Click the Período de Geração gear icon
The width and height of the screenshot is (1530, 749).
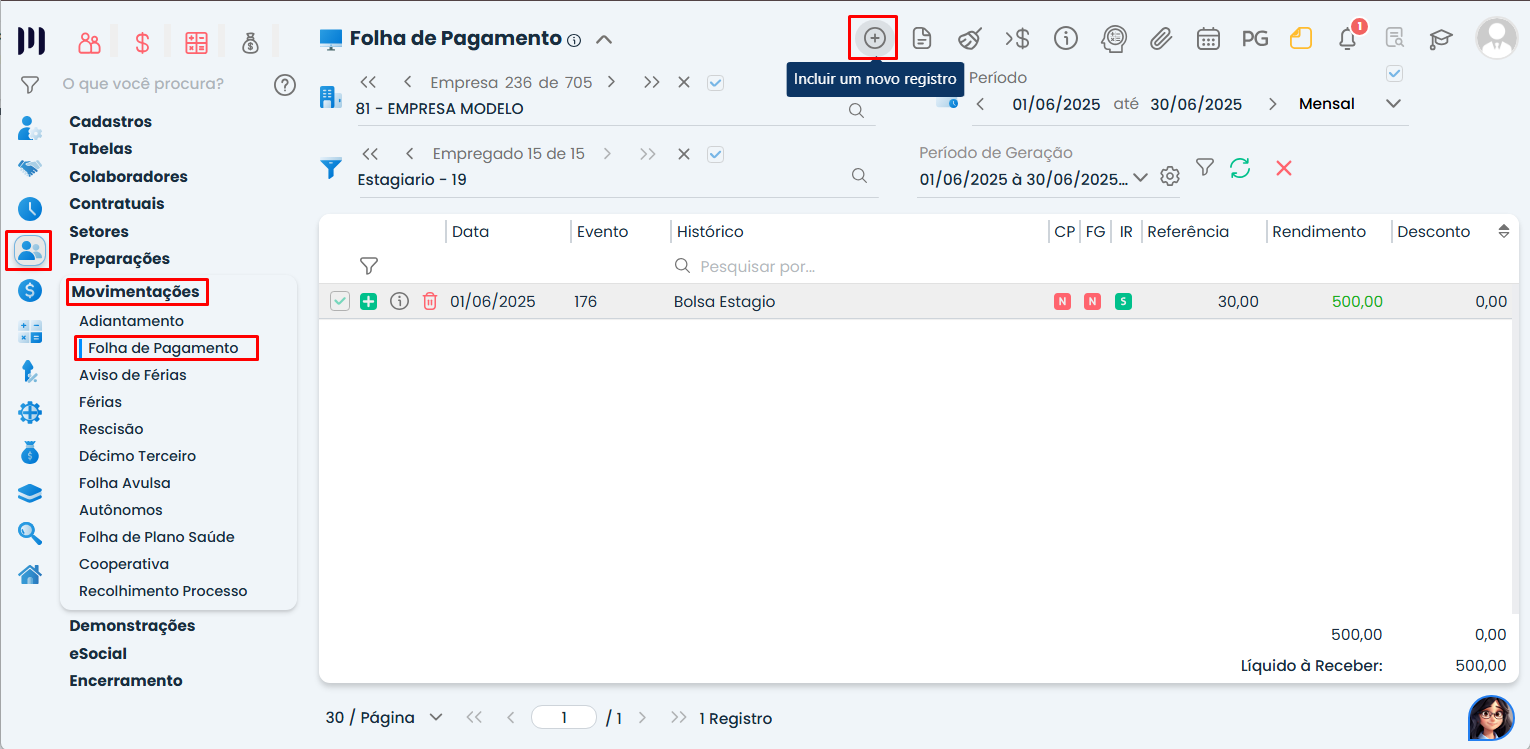point(1170,177)
